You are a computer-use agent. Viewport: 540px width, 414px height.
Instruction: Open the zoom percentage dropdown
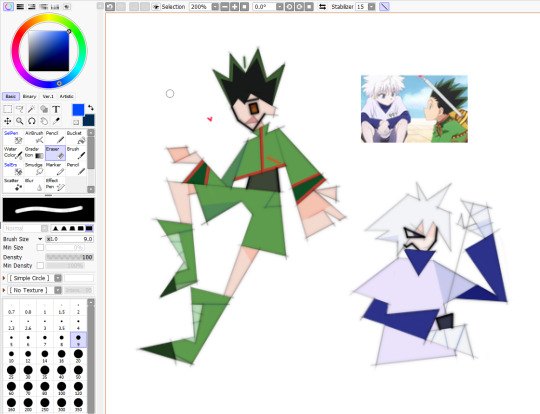click(x=215, y=7)
